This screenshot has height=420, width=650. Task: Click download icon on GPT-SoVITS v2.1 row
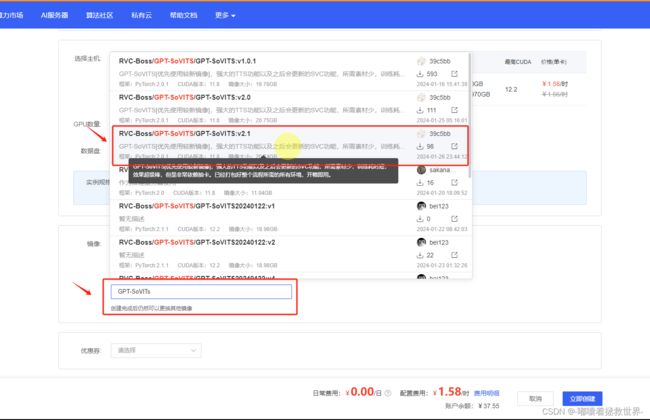[420, 147]
